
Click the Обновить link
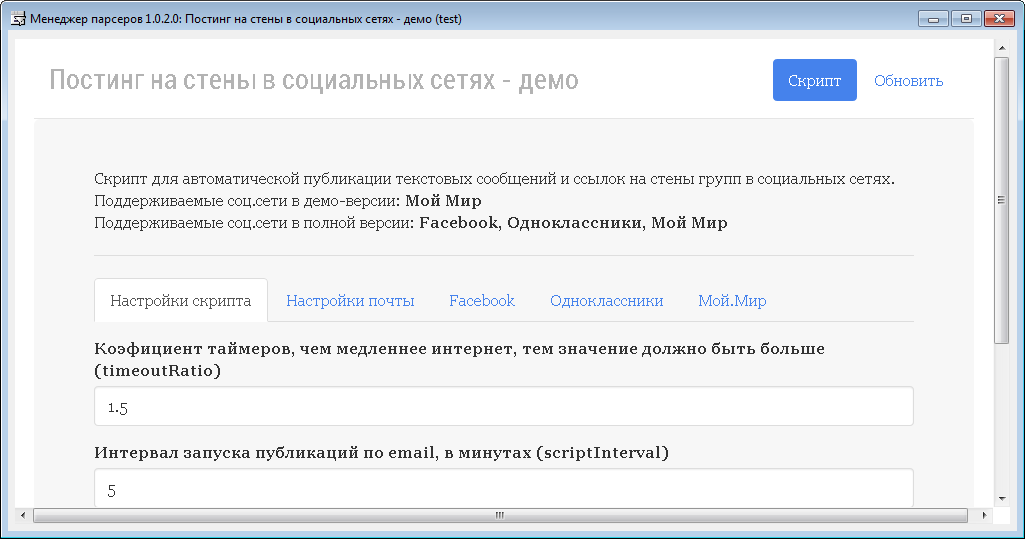click(x=908, y=81)
